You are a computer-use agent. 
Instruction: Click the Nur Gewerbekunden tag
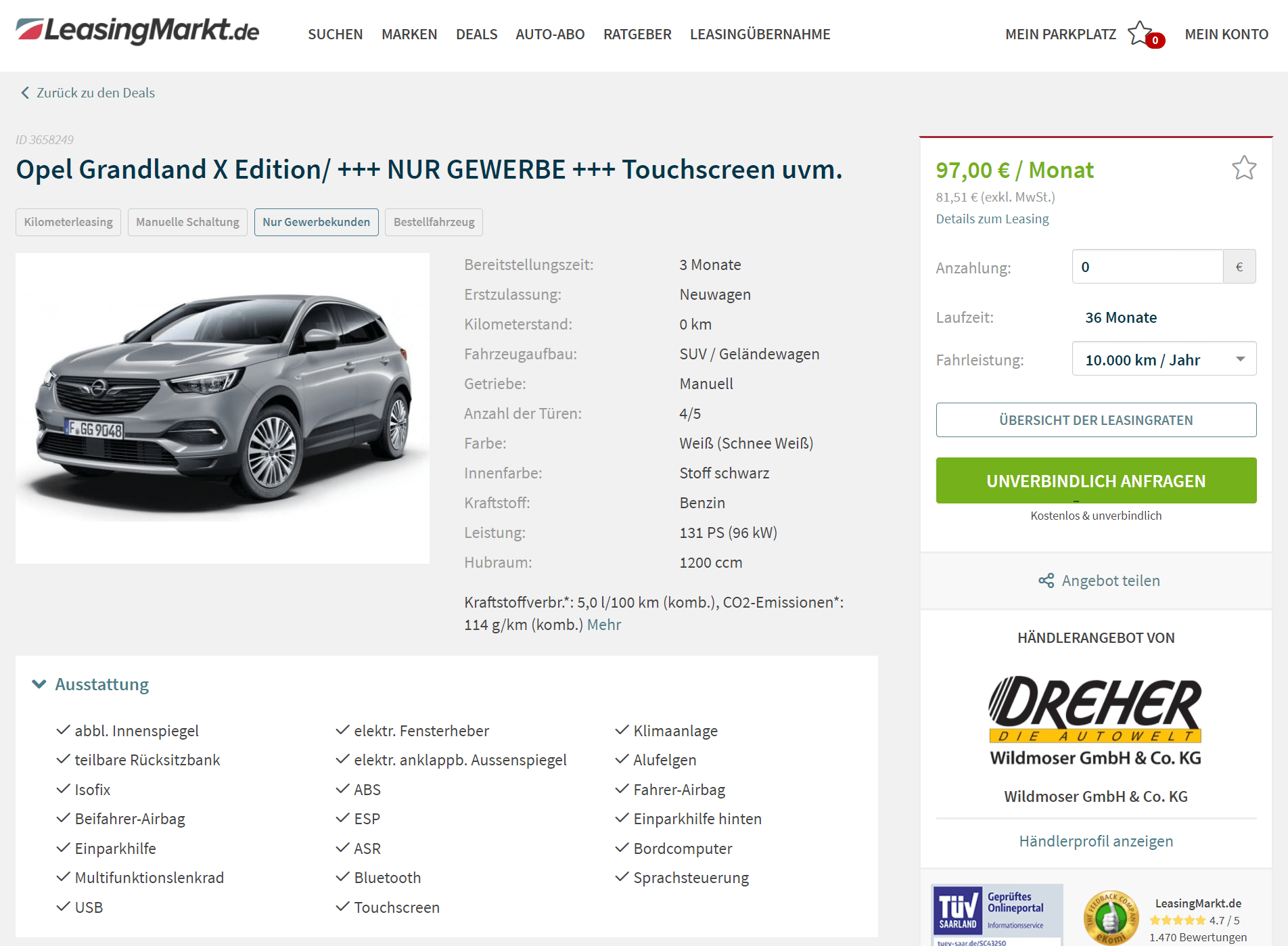point(317,222)
